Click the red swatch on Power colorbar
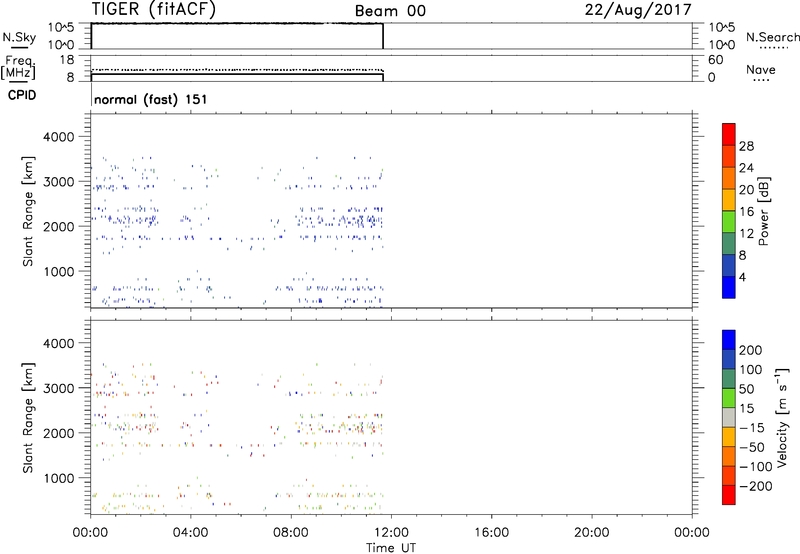Screen dimensions: 800x554 pos(729,134)
